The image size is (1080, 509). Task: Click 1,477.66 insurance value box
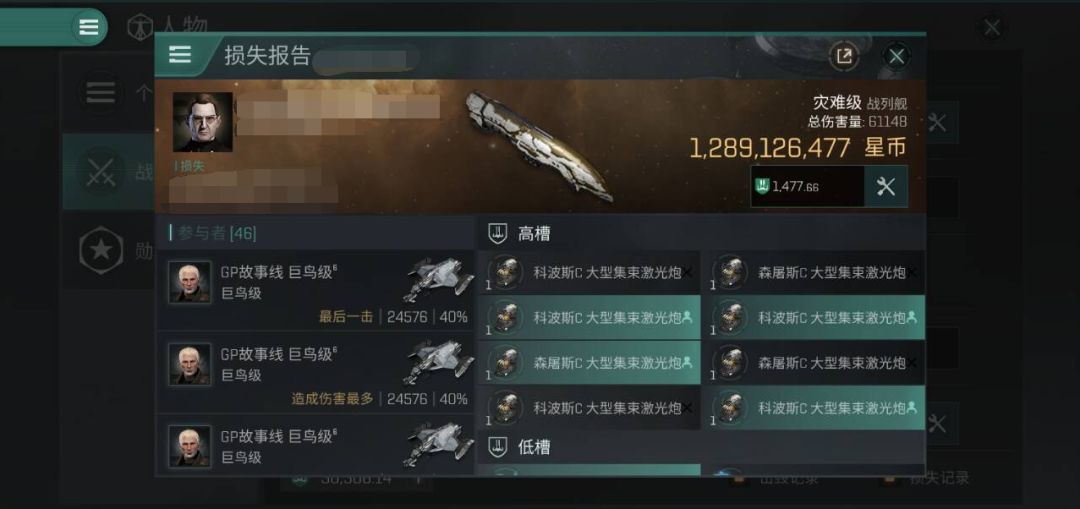(807, 186)
